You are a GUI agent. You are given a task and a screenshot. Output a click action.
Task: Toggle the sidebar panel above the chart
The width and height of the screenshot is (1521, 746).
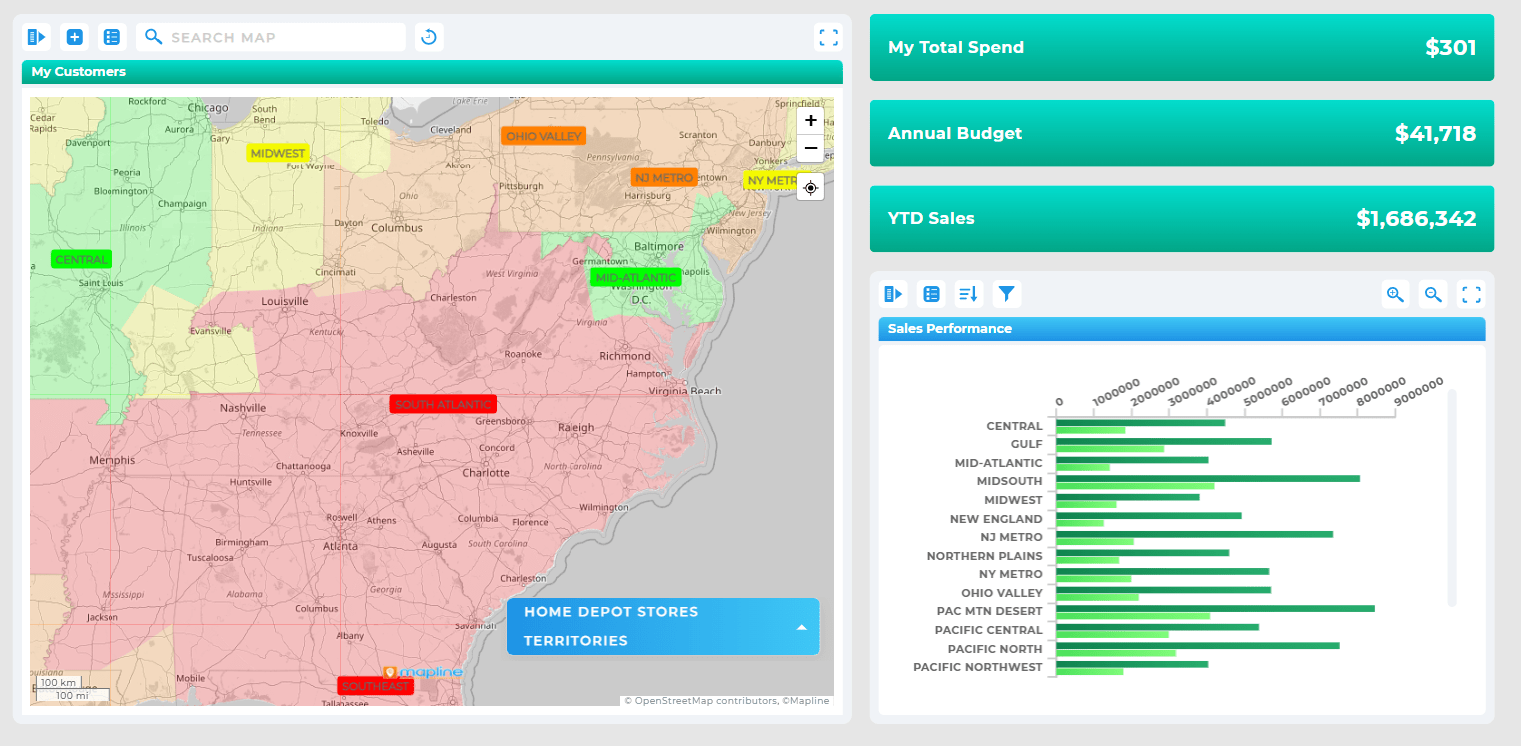pyautogui.click(x=893, y=293)
